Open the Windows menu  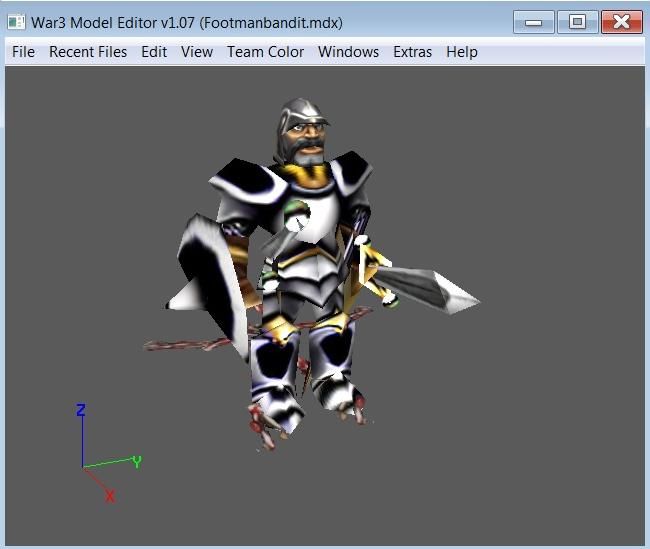point(348,52)
